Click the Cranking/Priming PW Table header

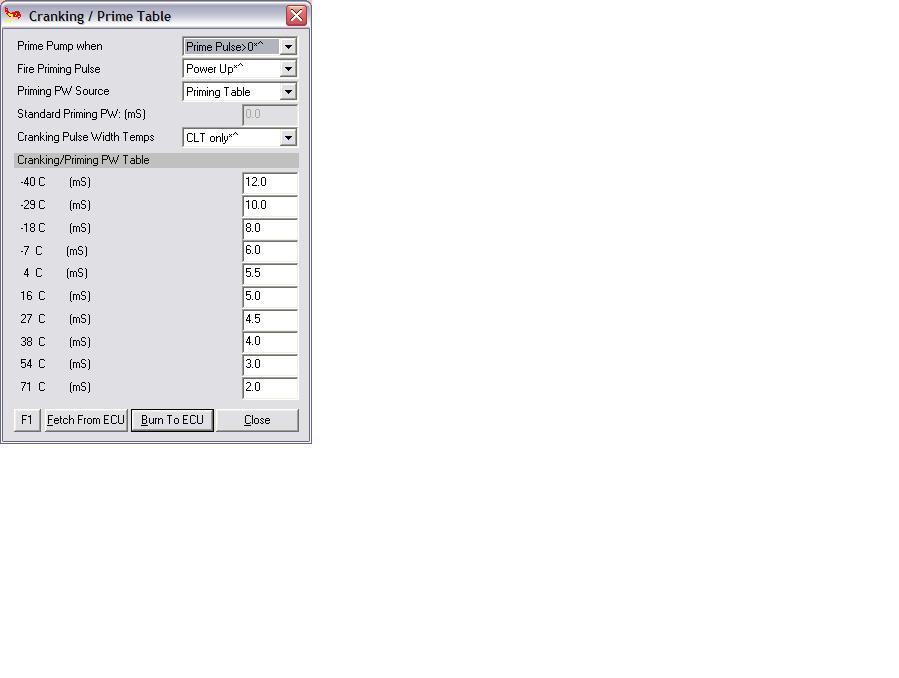[157, 160]
